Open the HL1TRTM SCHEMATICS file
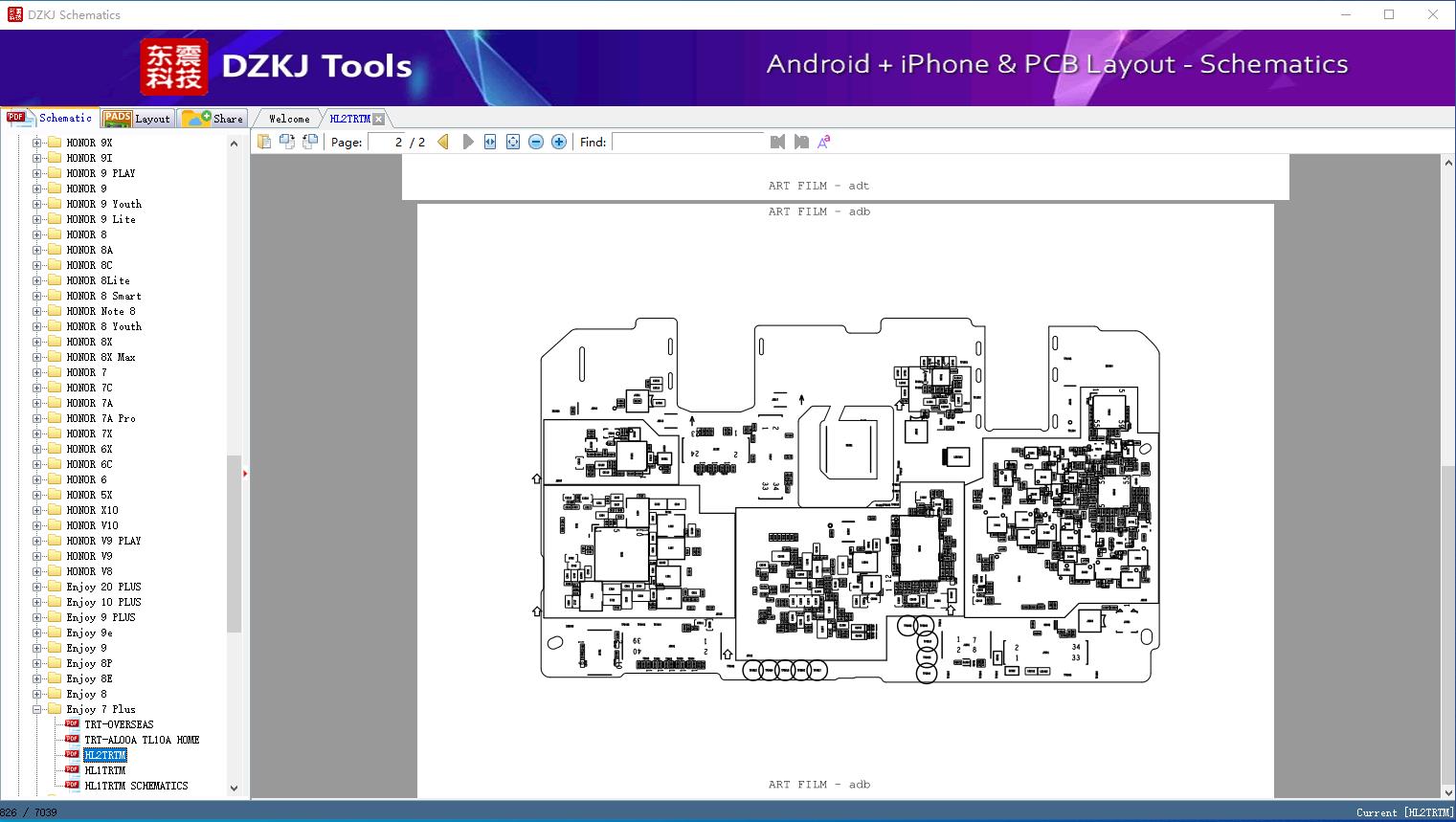1456x822 pixels. (x=136, y=786)
